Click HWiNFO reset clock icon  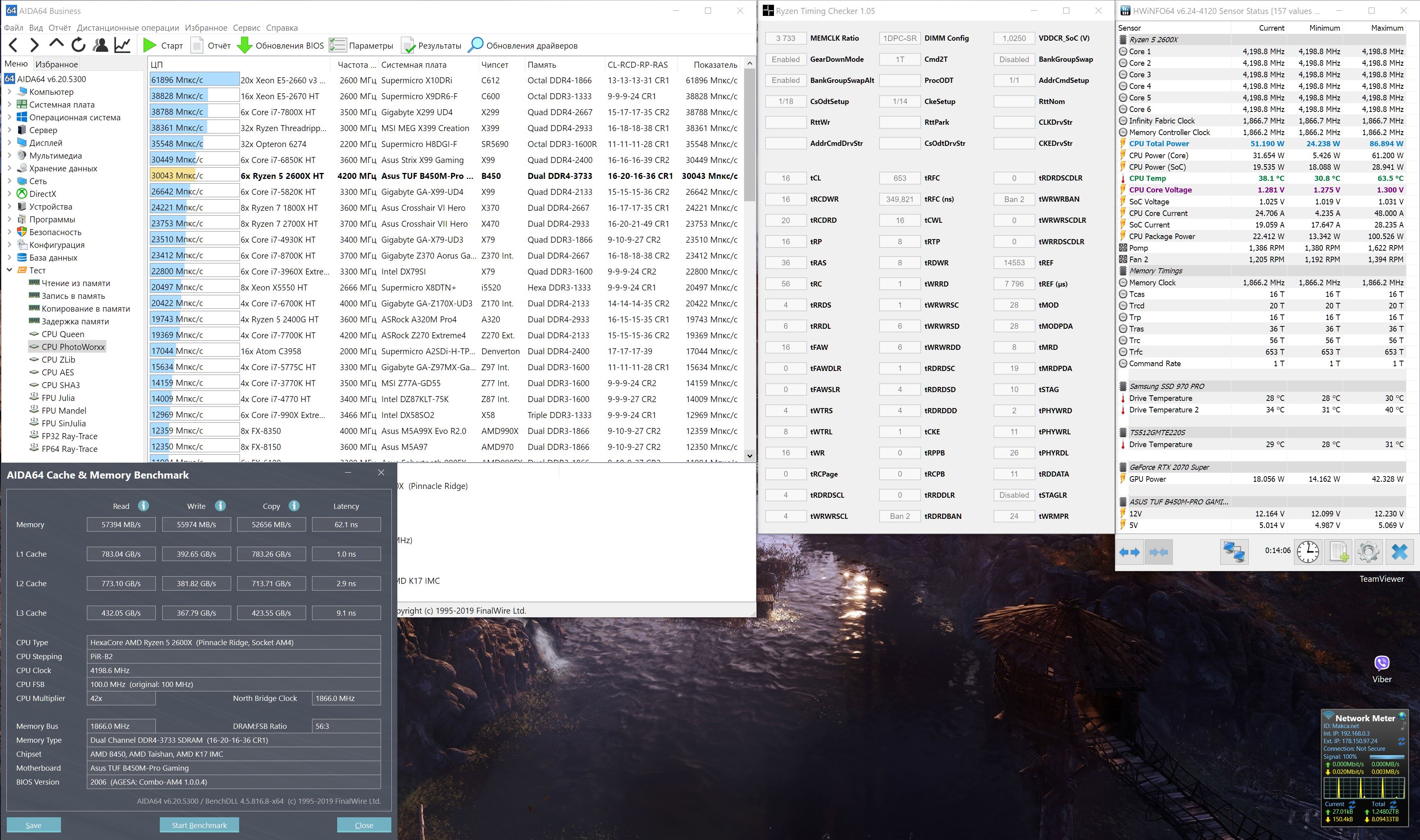point(1308,551)
